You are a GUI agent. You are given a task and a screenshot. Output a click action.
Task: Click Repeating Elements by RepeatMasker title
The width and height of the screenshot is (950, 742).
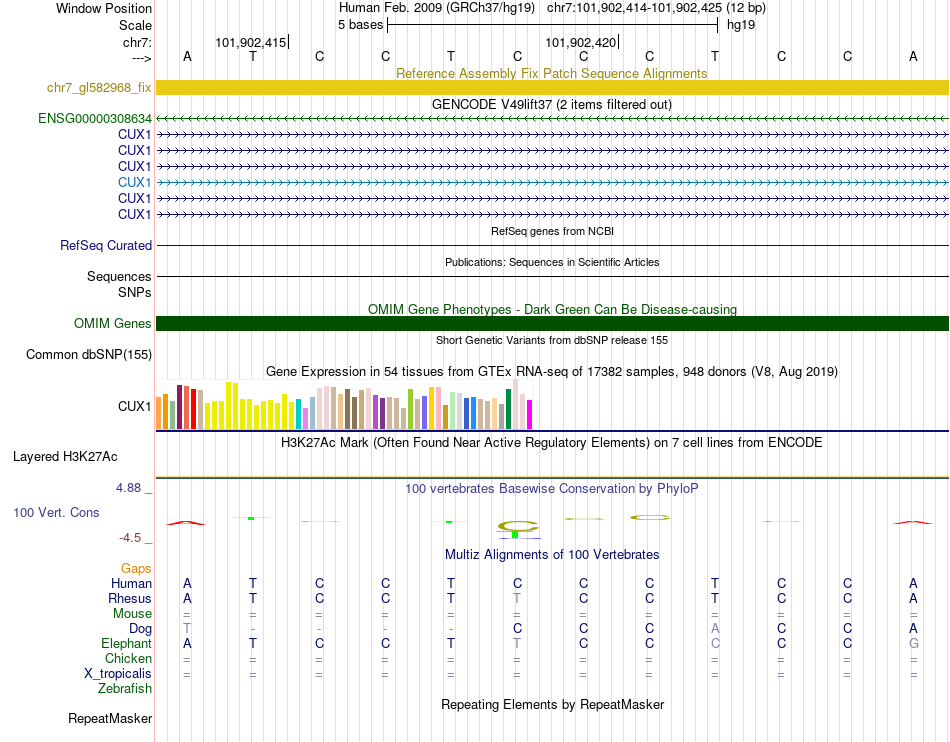[552, 704]
